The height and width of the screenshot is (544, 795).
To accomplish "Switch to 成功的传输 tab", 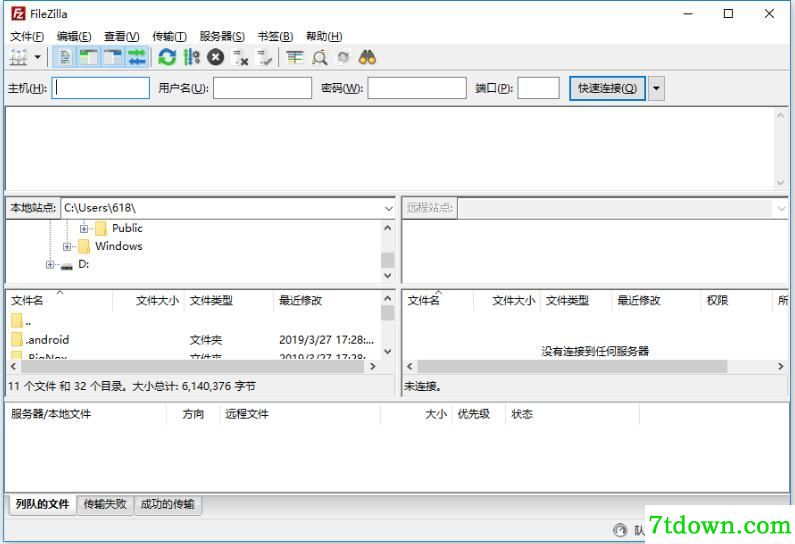I will (x=167, y=504).
